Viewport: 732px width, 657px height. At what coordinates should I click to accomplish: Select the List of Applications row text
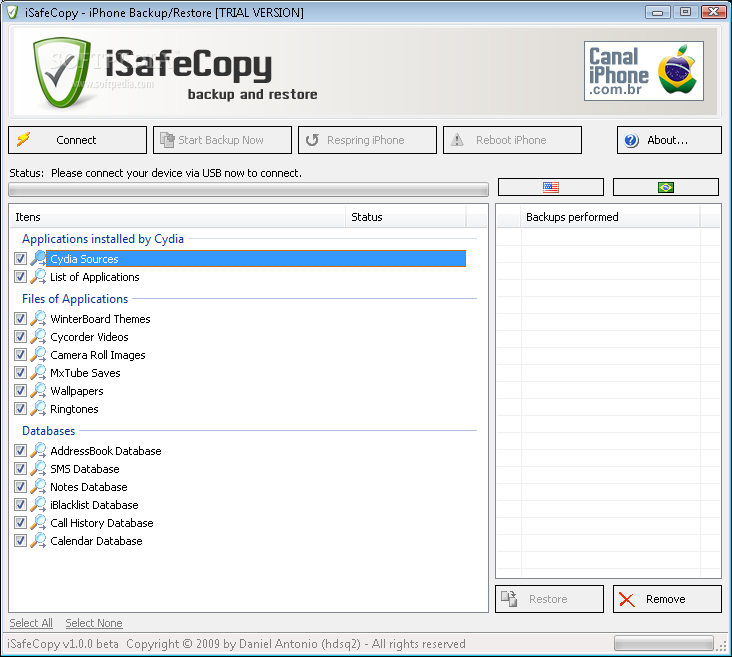tap(95, 277)
